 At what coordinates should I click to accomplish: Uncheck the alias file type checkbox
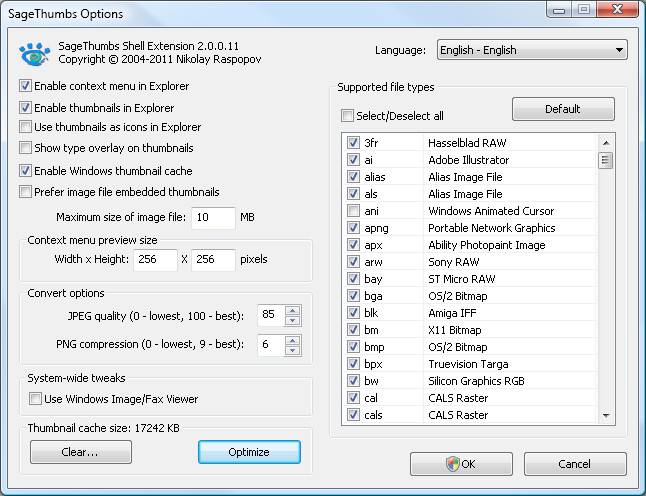(x=353, y=176)
